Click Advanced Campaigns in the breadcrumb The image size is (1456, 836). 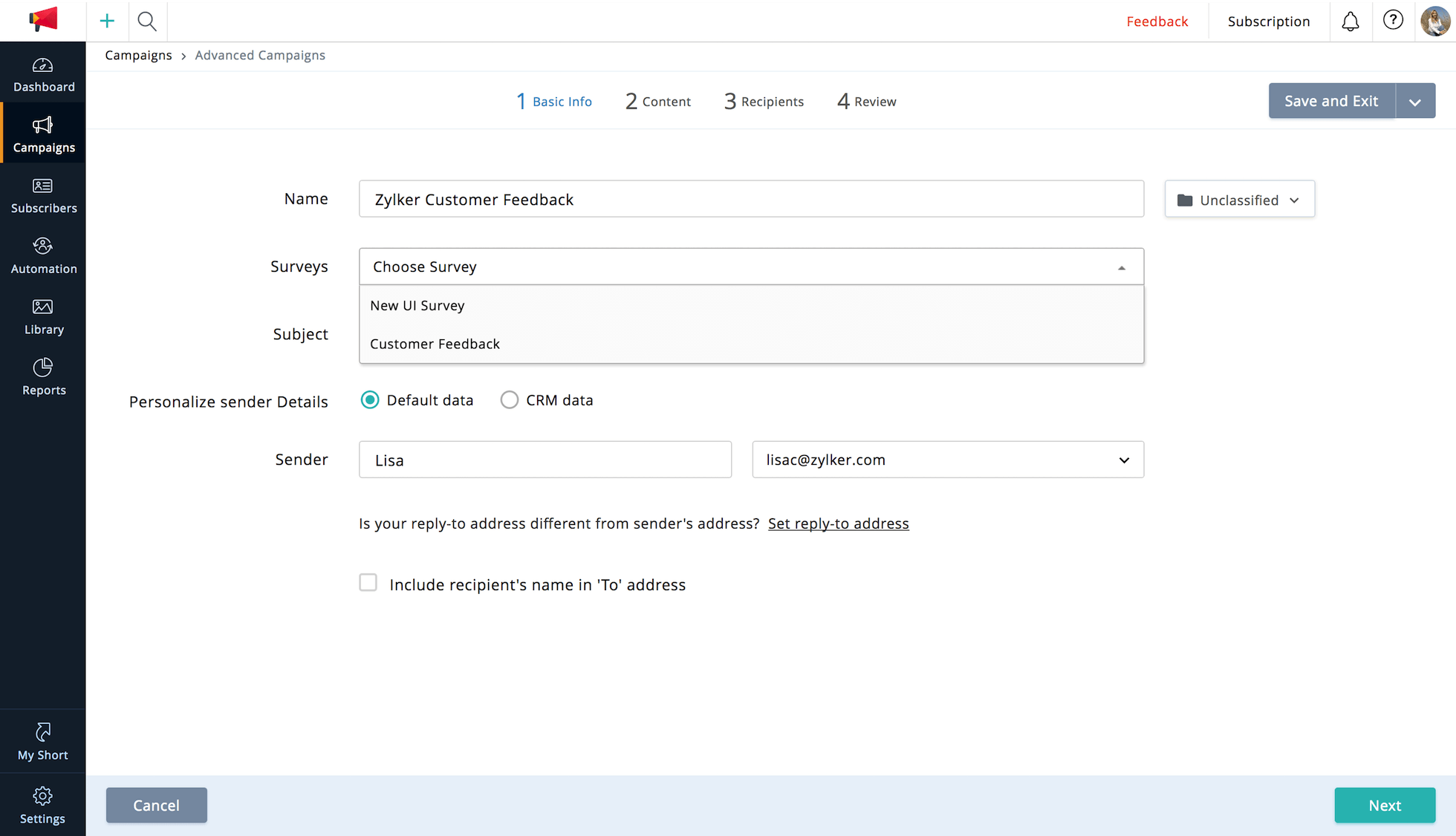coord(260,55)
